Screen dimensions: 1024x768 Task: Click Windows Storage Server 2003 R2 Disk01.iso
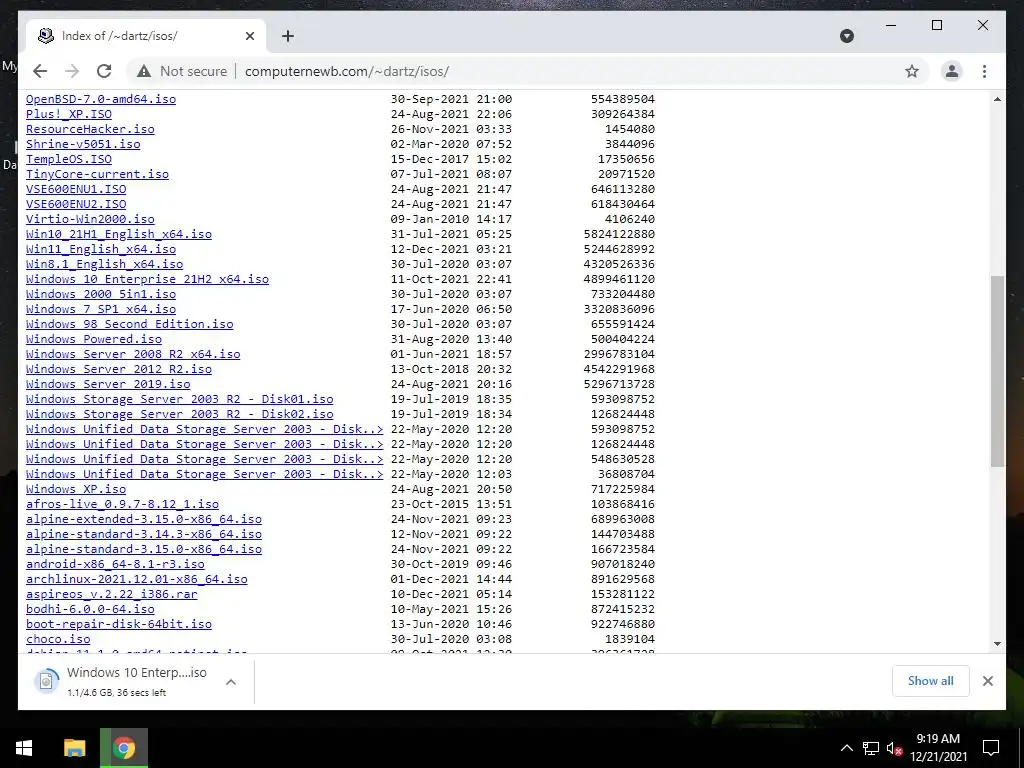pos(180,400)
